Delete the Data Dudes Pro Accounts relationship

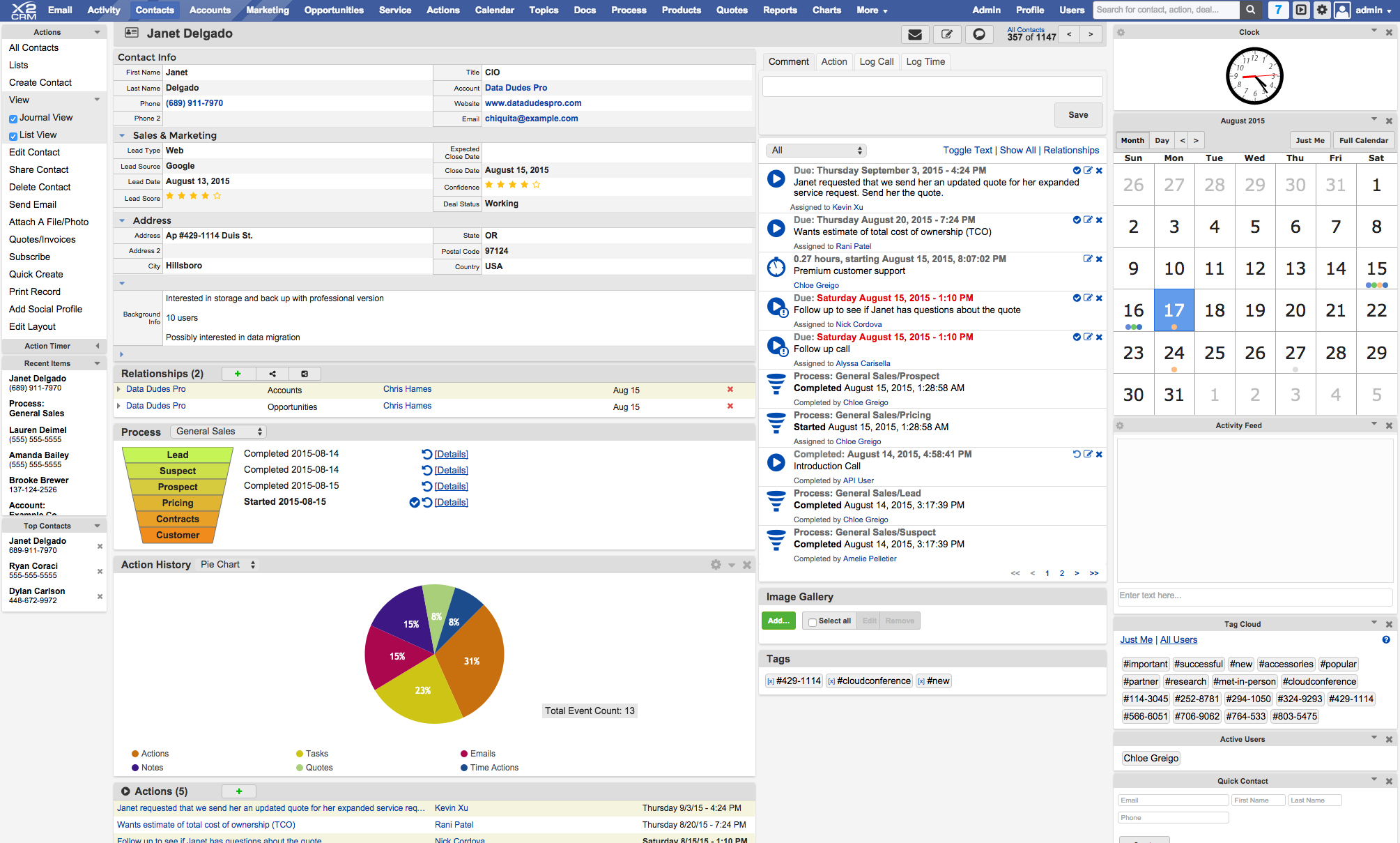(x=730, y=390)
